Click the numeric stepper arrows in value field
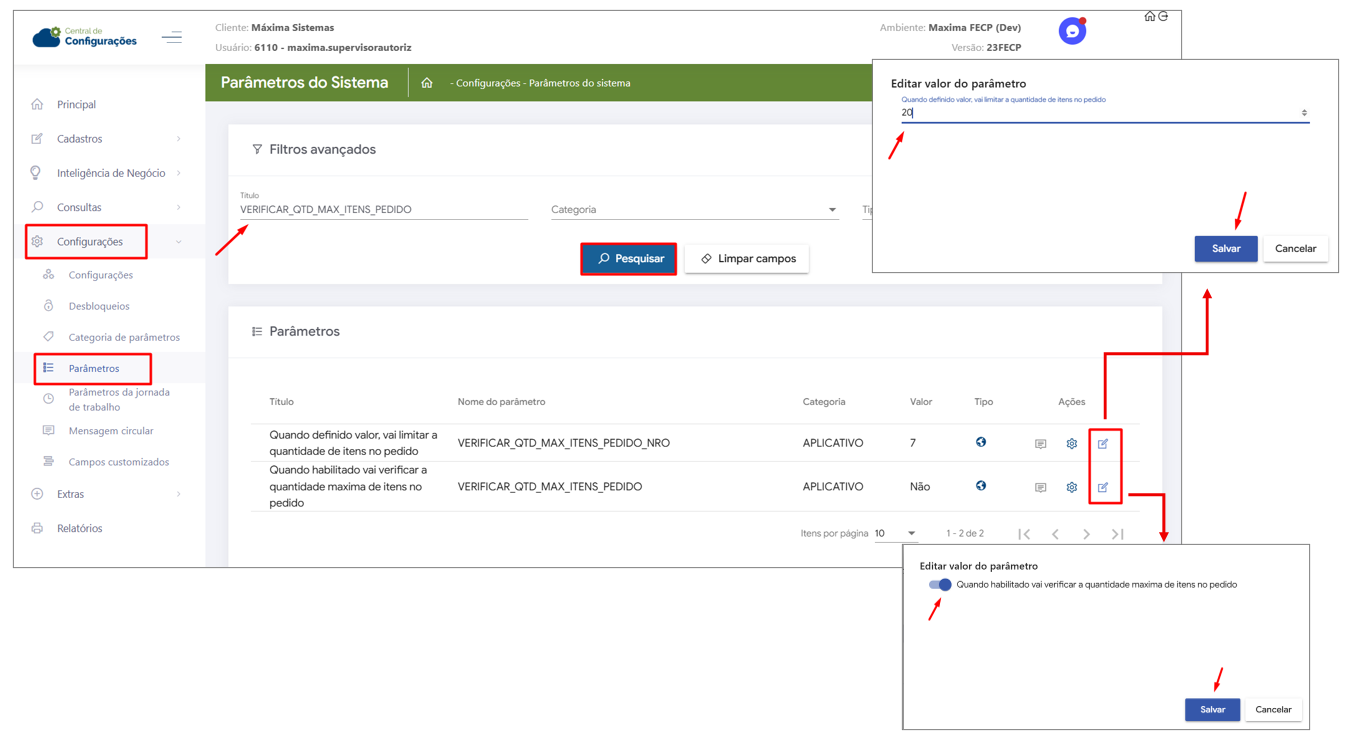This screenshot has height=741, width=1350. coord(1304,113)
